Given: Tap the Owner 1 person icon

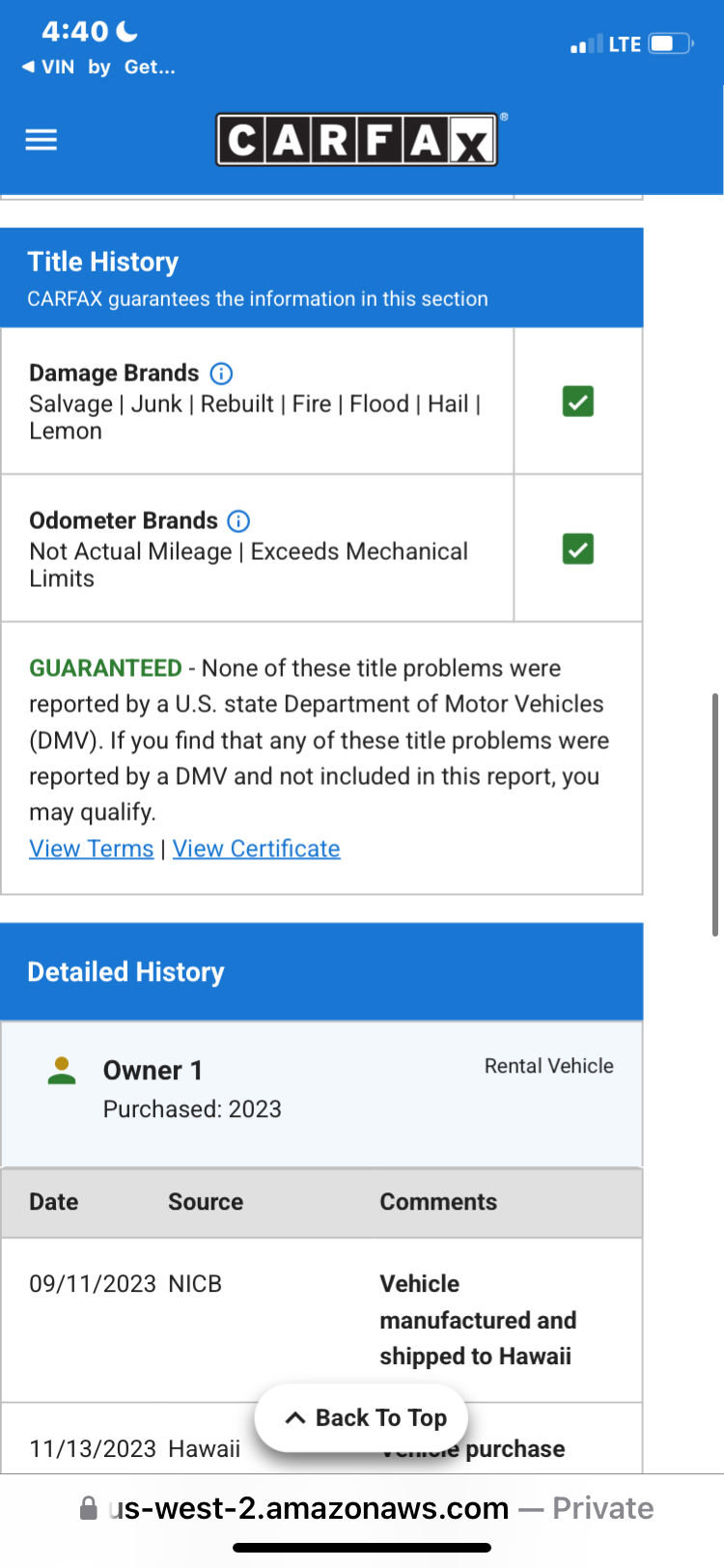Looking at the screenshot, I should (x=62, y=1071).
